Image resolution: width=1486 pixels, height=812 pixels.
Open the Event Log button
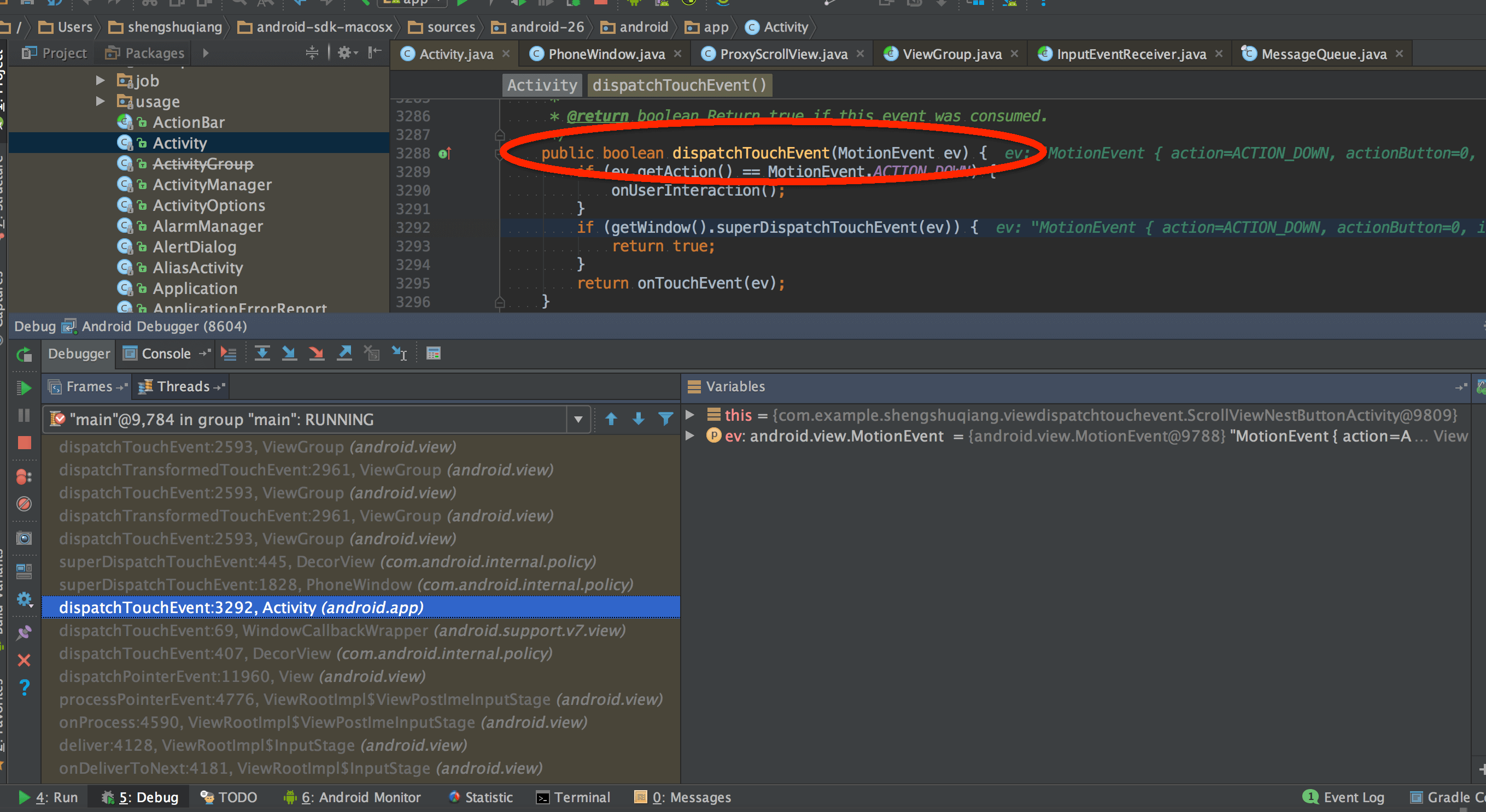1343,797
